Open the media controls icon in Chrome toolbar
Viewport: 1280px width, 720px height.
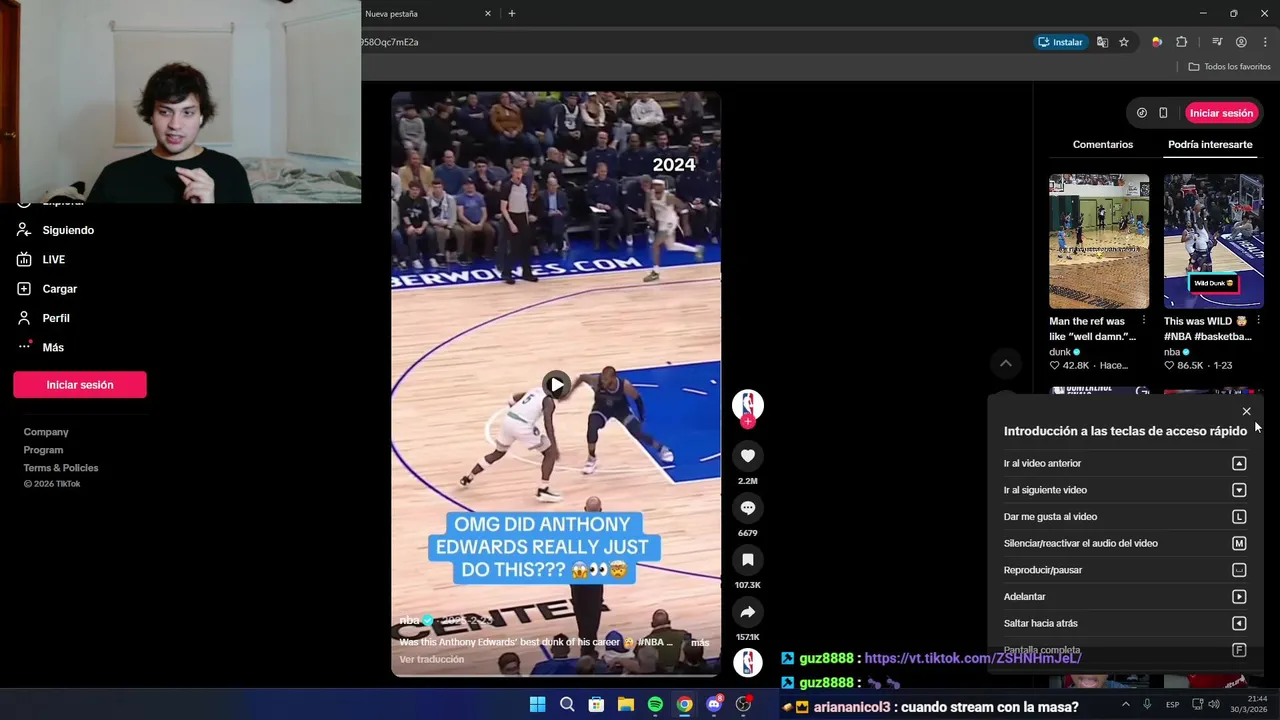tap(1217, 42)
